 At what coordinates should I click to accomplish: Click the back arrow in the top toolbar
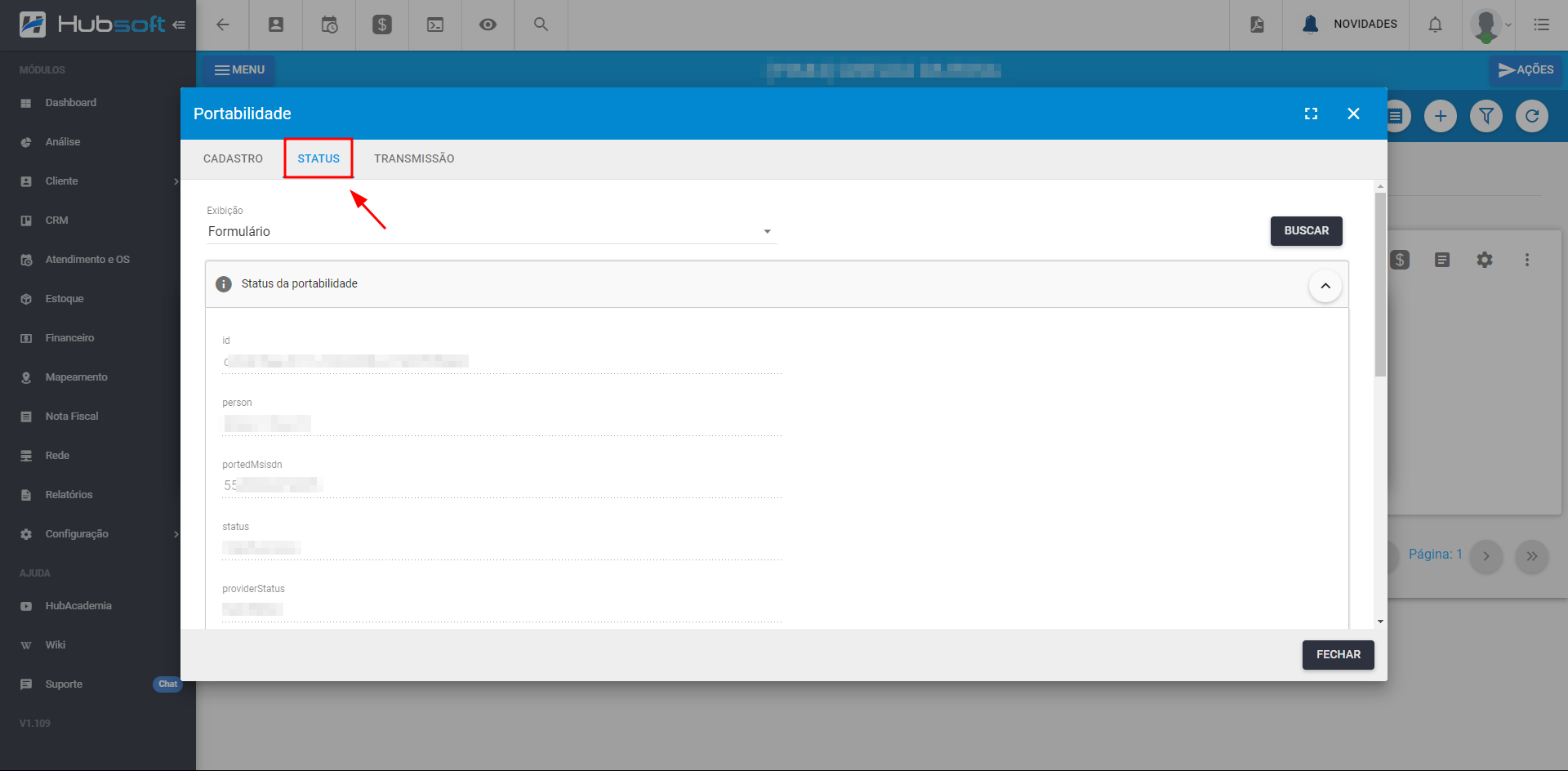pos(222,25)
